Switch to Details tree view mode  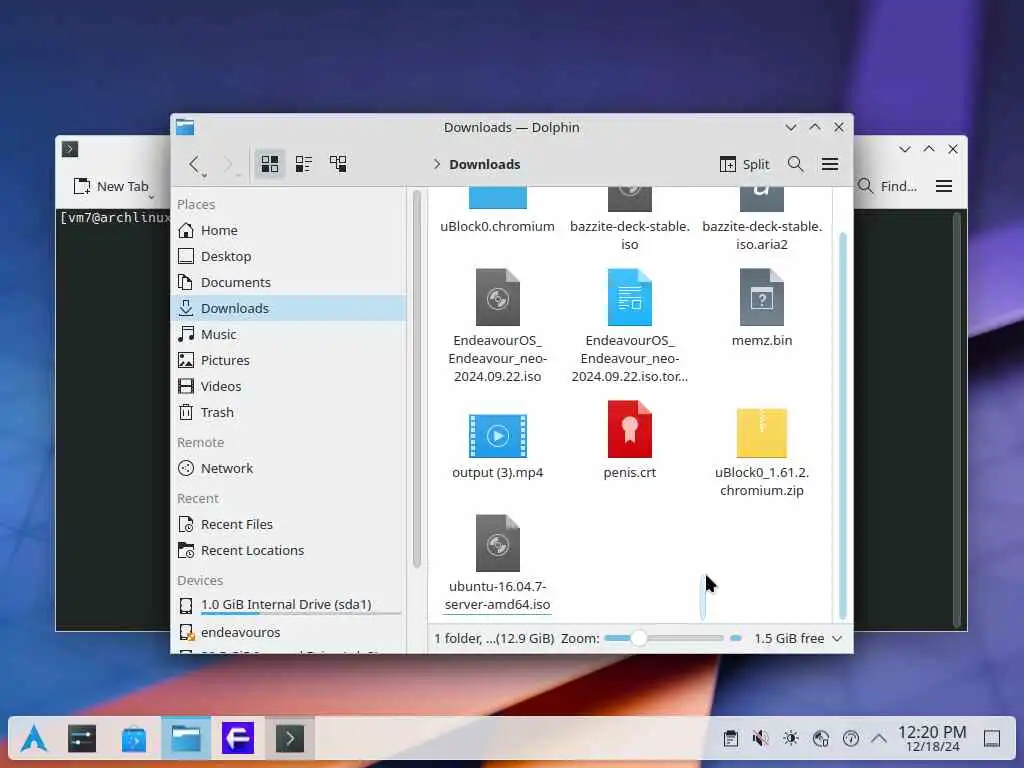pos(338,163)
